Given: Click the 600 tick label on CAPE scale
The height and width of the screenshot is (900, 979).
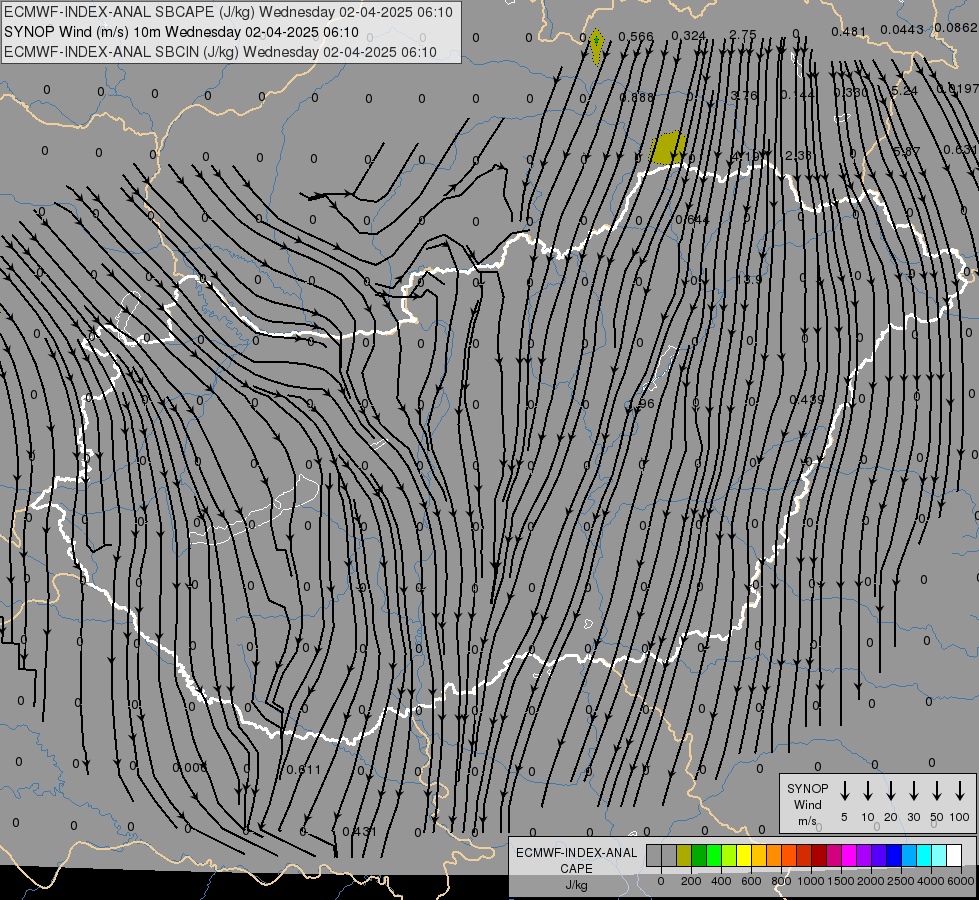Looking at the screenshot, I should pos(750,881).
